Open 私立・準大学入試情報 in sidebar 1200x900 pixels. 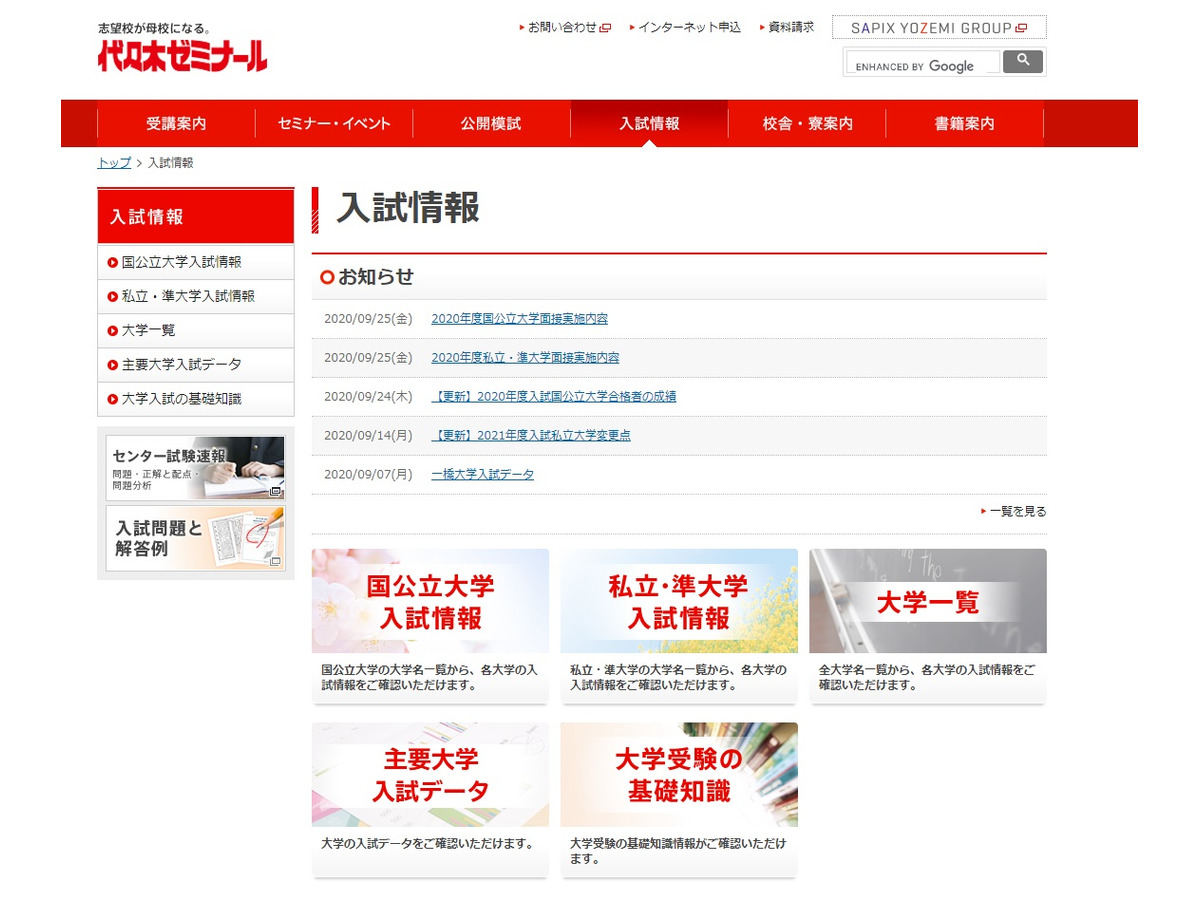pos(196,296)
